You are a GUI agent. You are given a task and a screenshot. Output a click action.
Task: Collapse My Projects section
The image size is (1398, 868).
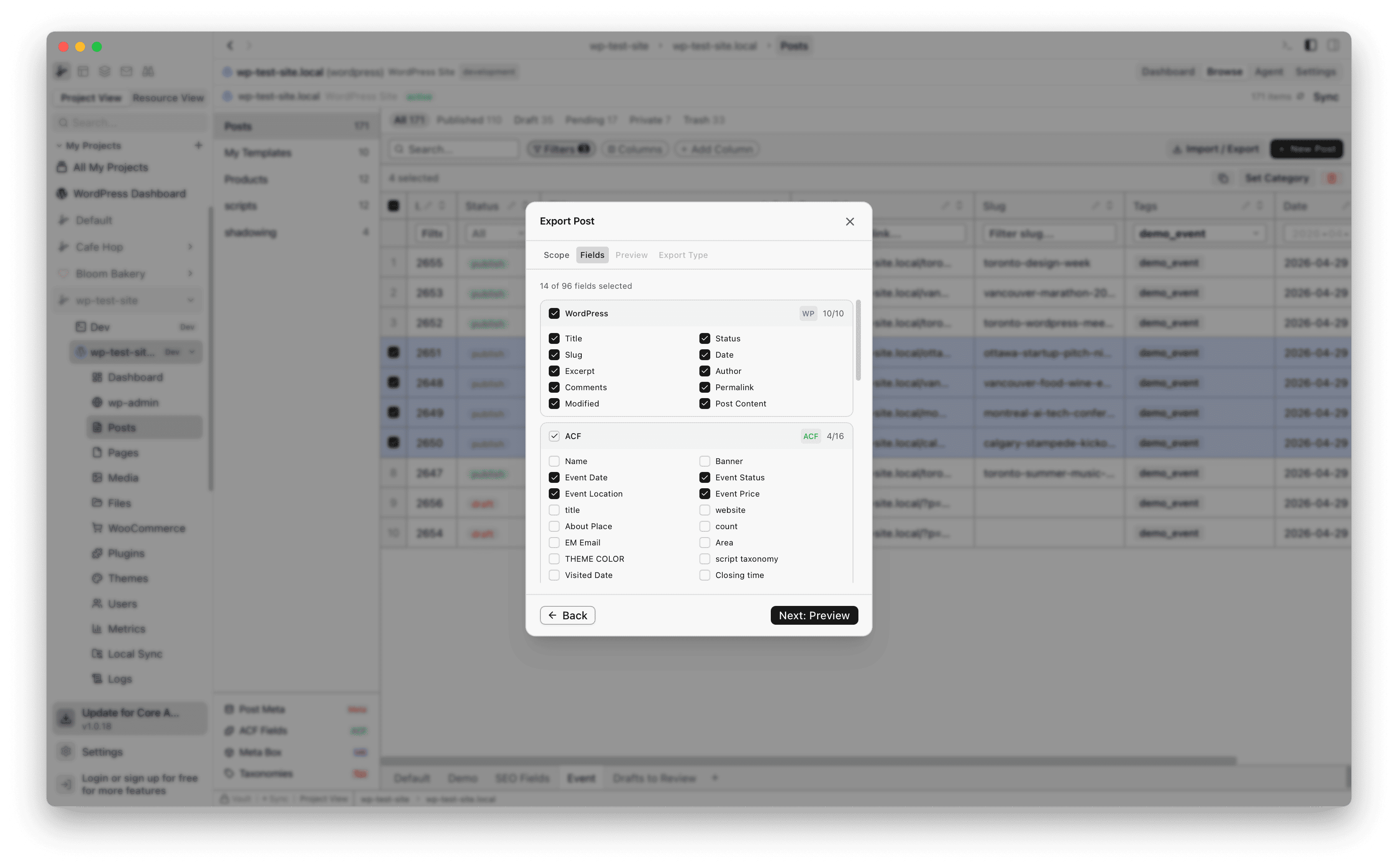pos(59,146)
